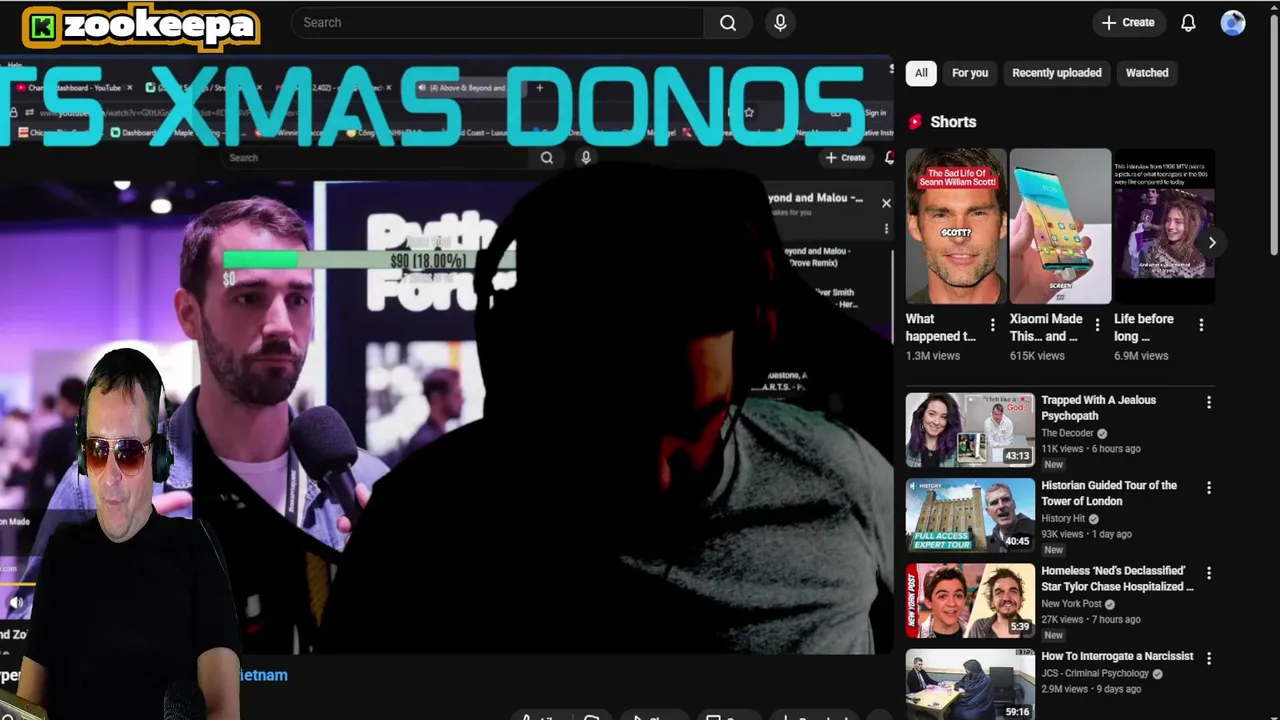Open options for Tylor Chase video

point(1208,573)
